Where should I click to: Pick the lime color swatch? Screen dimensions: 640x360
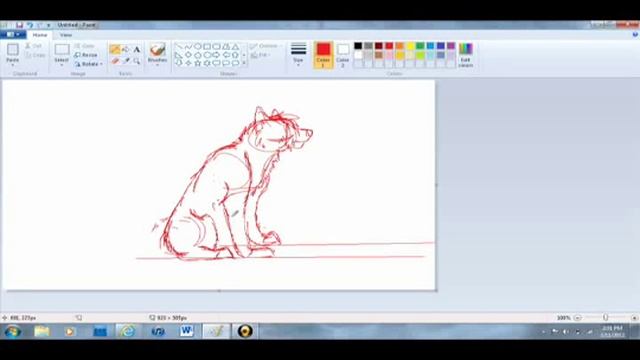tap(420, 55)
